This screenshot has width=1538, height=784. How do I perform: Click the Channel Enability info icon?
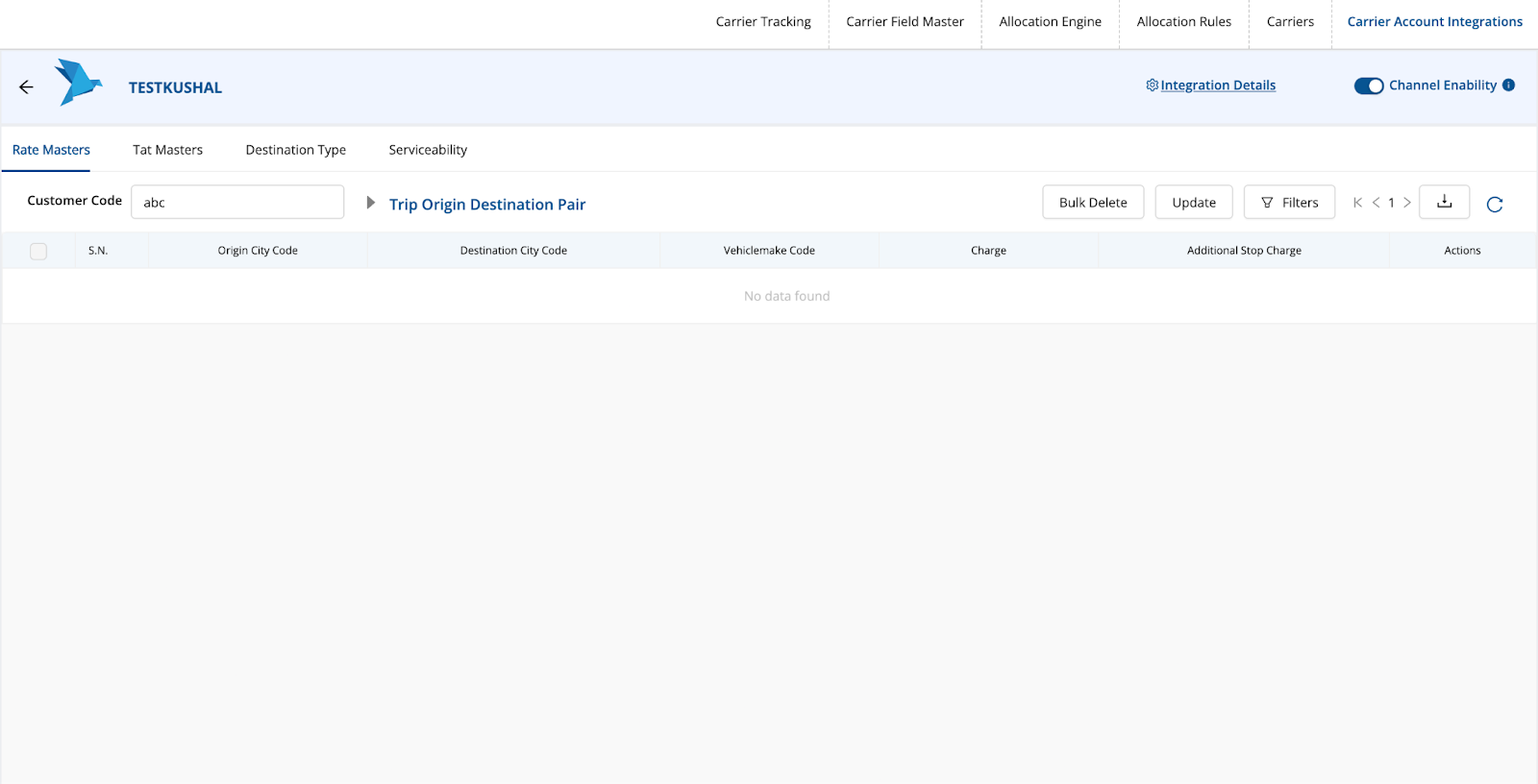pos(1508,85)
